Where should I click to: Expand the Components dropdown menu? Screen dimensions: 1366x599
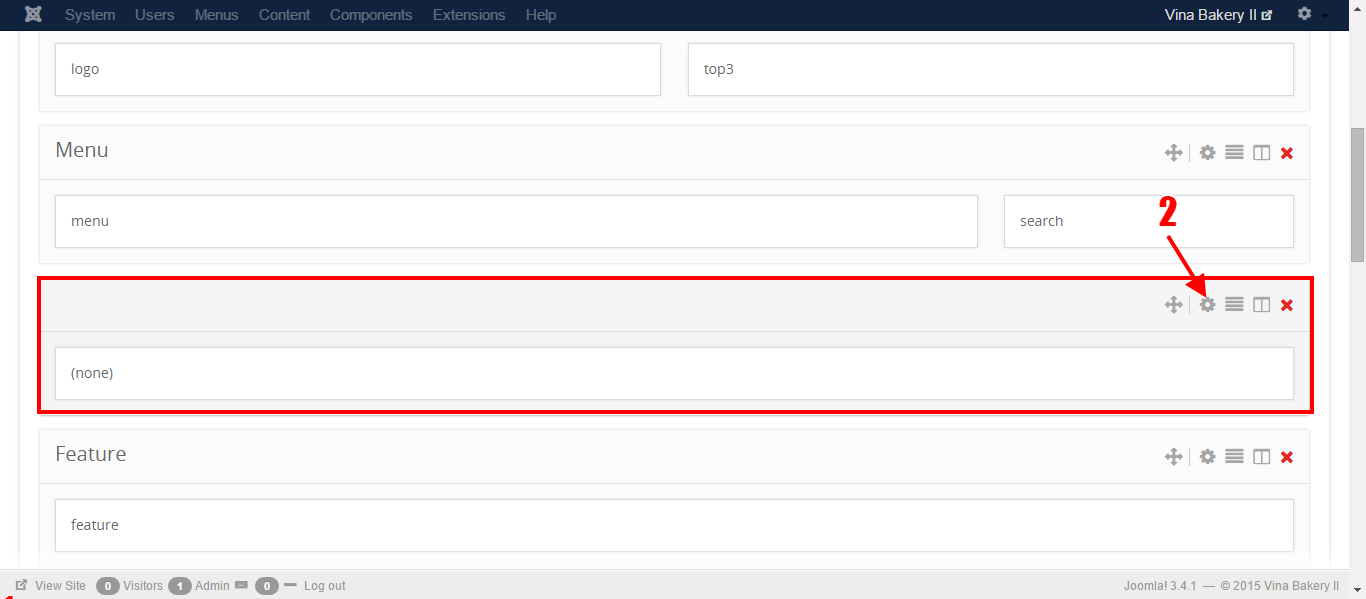371,15
